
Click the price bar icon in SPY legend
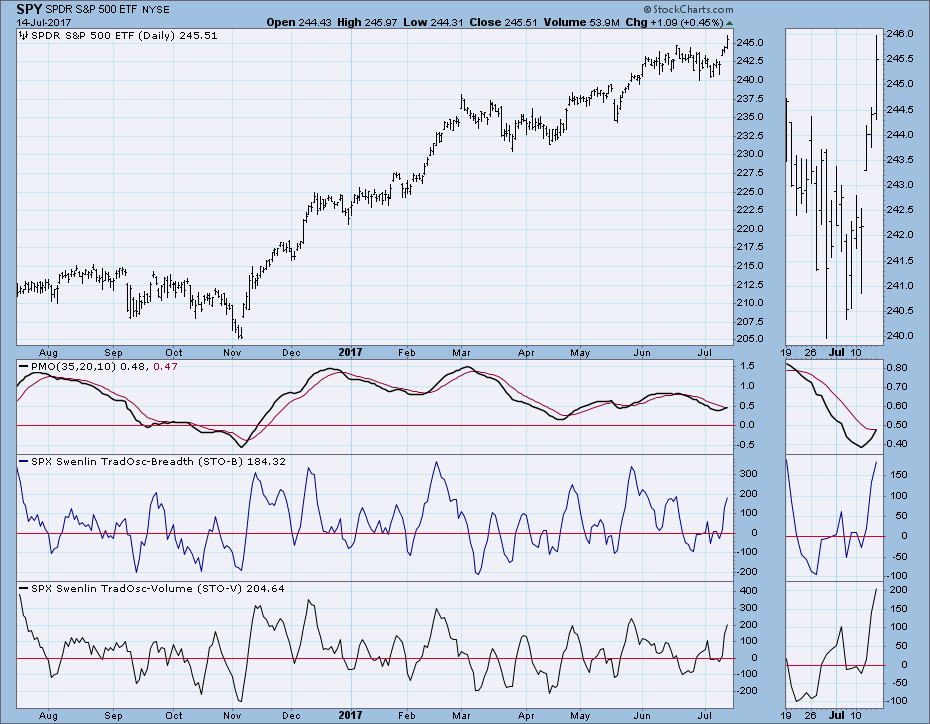coord(23,36)
